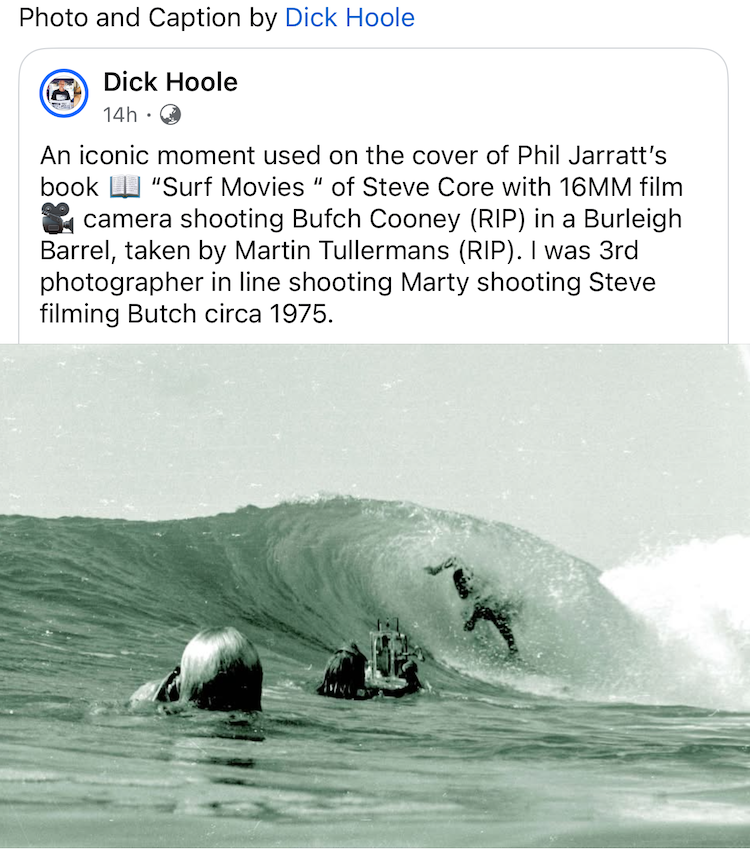Open the black-and-white surf photo

click(x=375, y=595)
